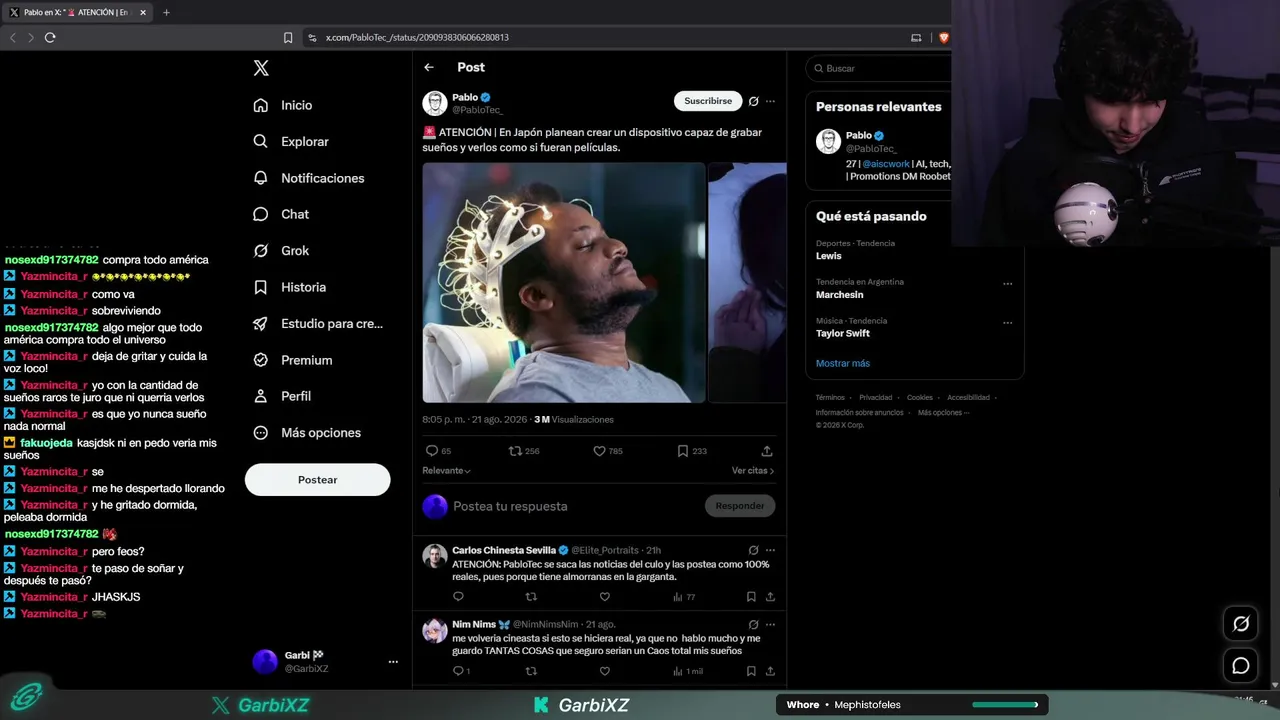Reload the page in the browser
Image resolution: width=1280 pixels, height=720 pixels.
point(50,37)
